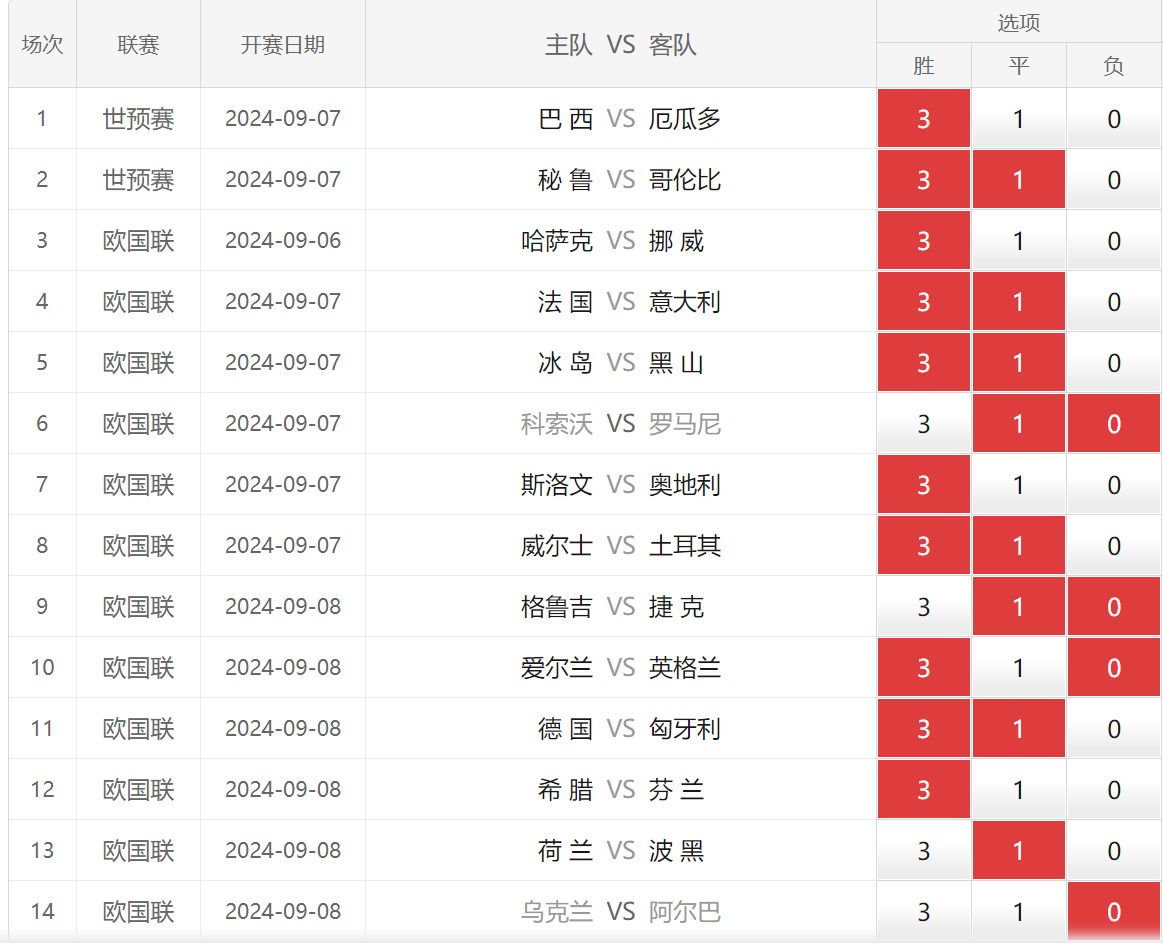
Task: Click away team name 匈牙利
Action: click(685, 728)
